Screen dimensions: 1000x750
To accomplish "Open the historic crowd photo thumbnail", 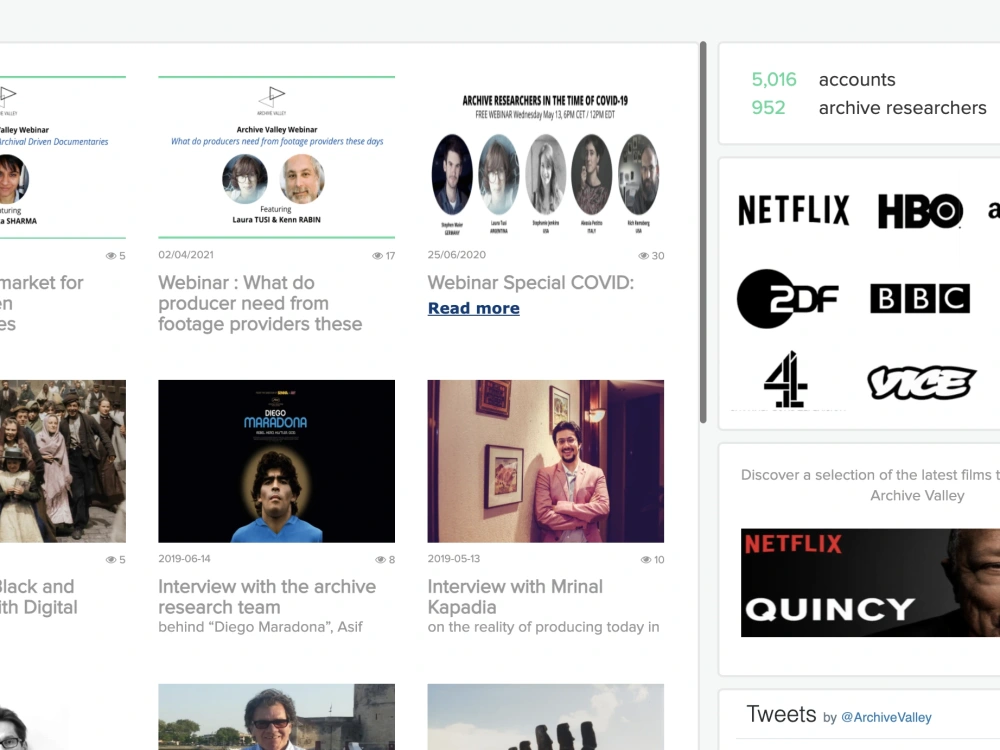I will tap(62, 461).
